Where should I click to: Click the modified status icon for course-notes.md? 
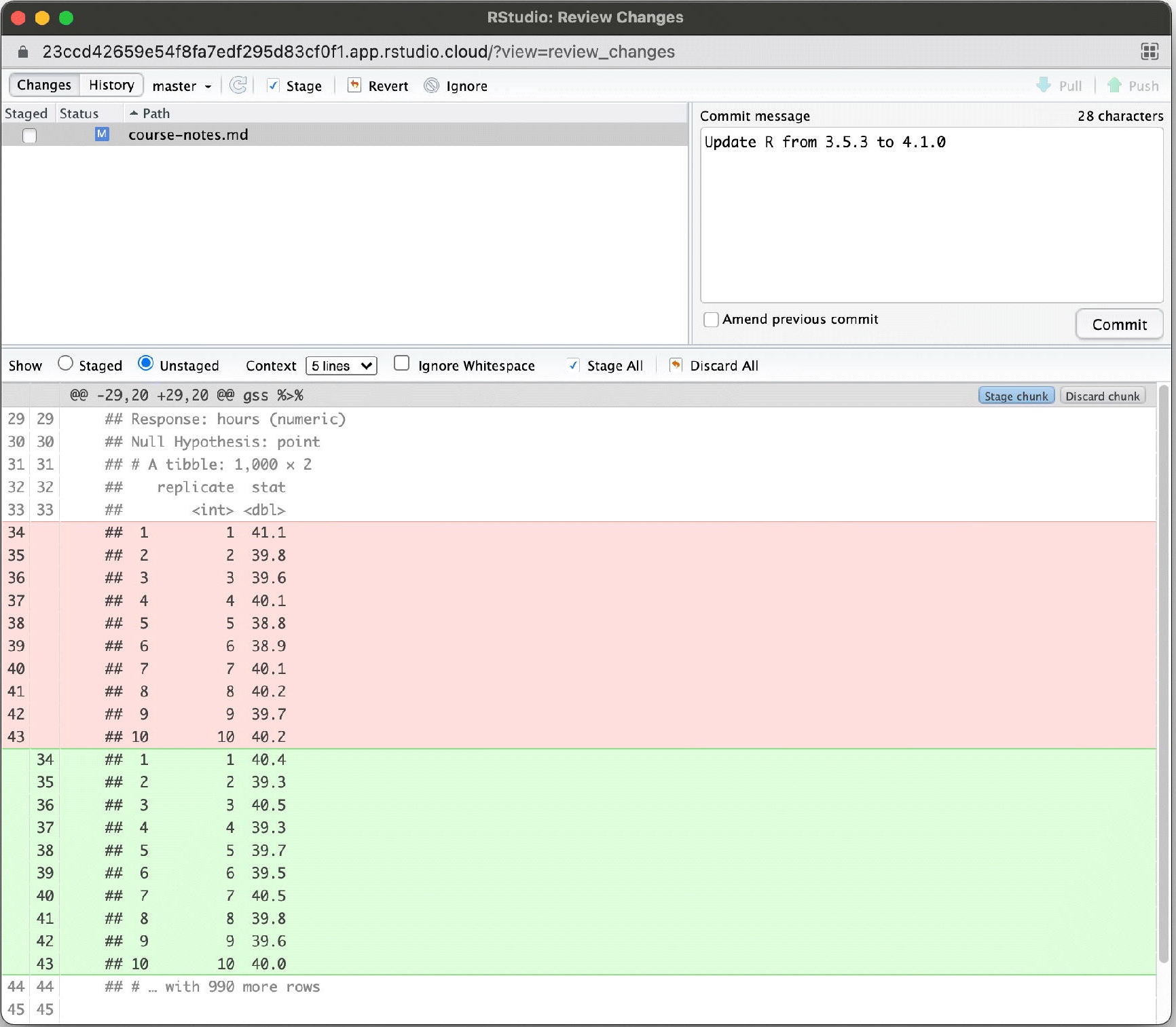(102, 134)
